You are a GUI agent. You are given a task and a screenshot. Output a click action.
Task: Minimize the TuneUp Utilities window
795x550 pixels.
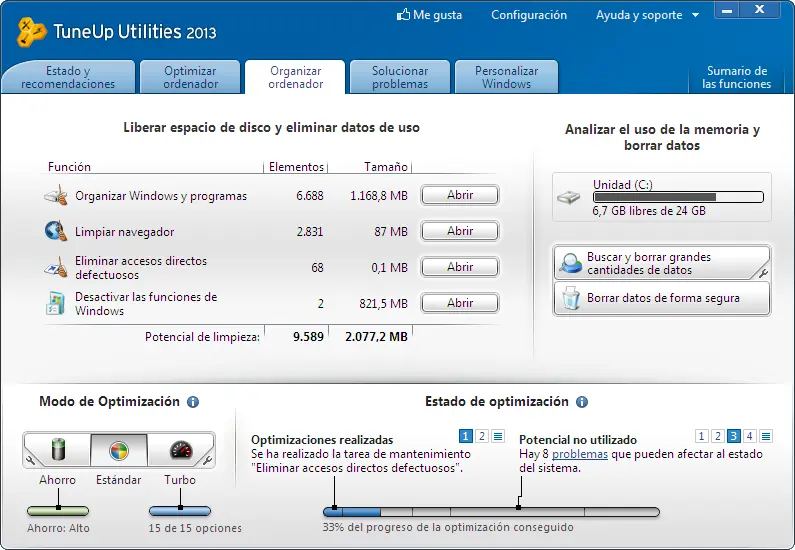coord(727,10)
